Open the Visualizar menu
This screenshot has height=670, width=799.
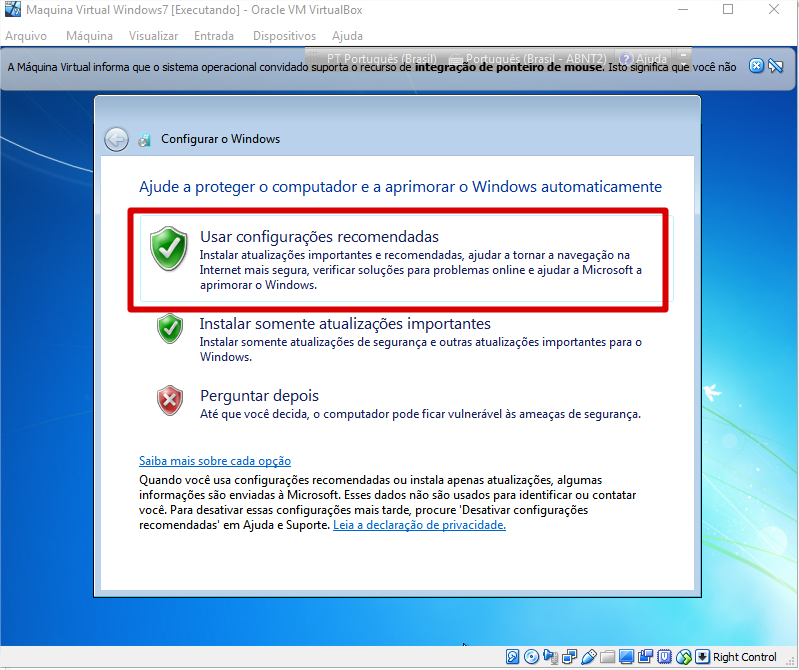(x=153, y=36)
